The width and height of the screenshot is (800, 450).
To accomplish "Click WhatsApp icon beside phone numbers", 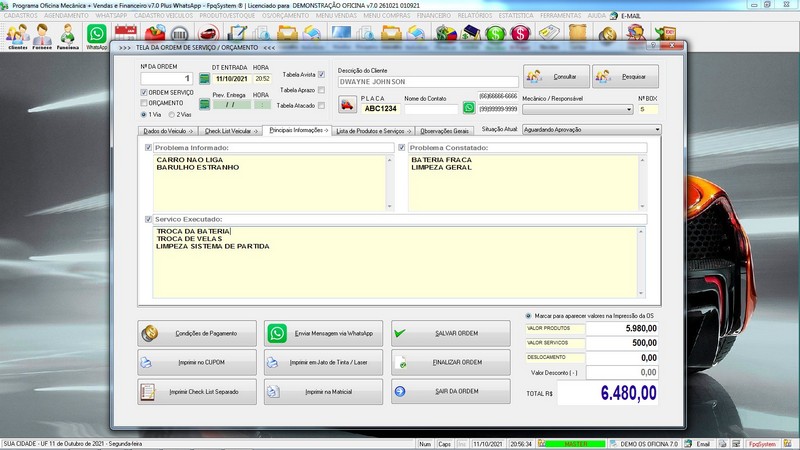I will coord(468,108).
